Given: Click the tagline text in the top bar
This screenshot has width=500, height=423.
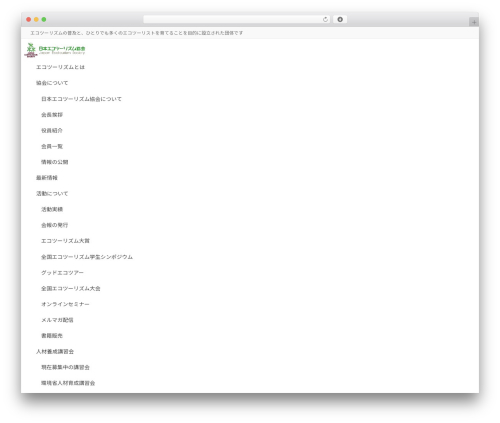Looking at the screenshot, I should tap(137, 33).
